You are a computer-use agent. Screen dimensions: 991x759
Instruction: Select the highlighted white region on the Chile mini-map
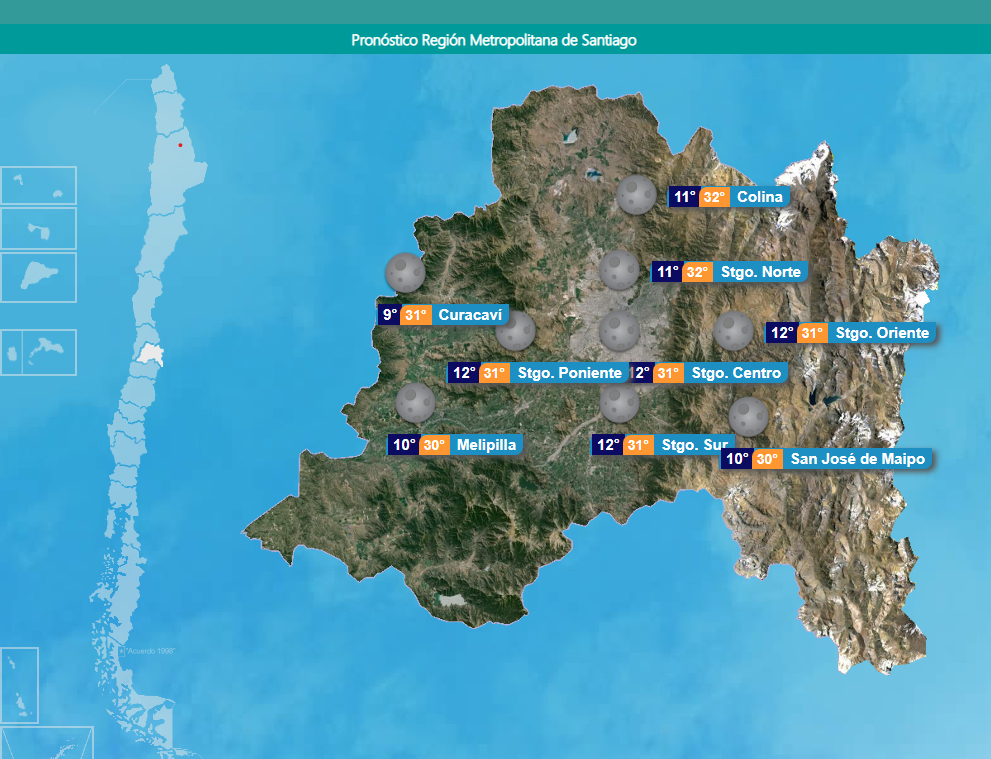(x=150, y=354)
